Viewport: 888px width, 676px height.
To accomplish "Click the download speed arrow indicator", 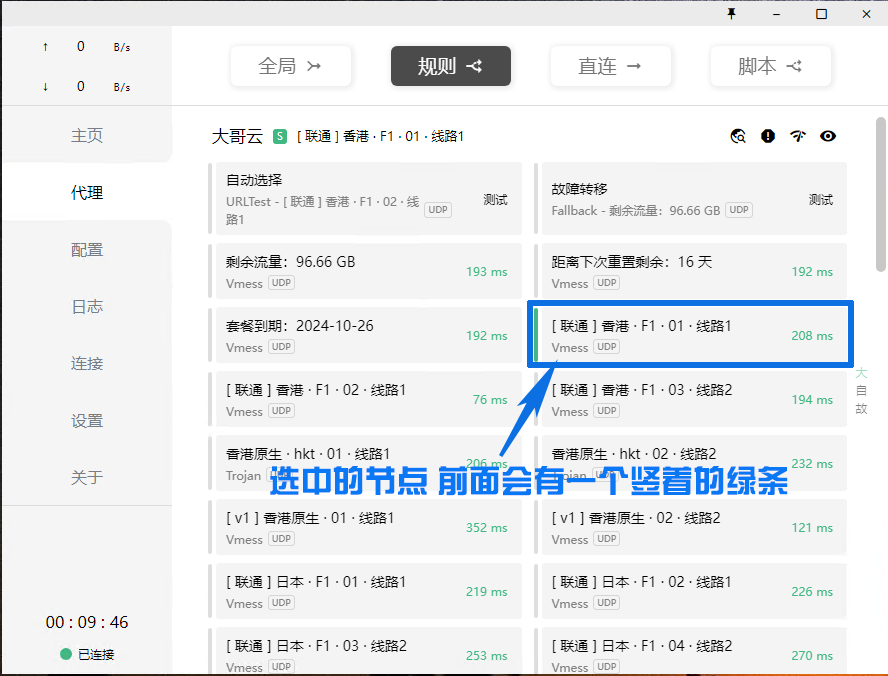I will coord(45,87).
